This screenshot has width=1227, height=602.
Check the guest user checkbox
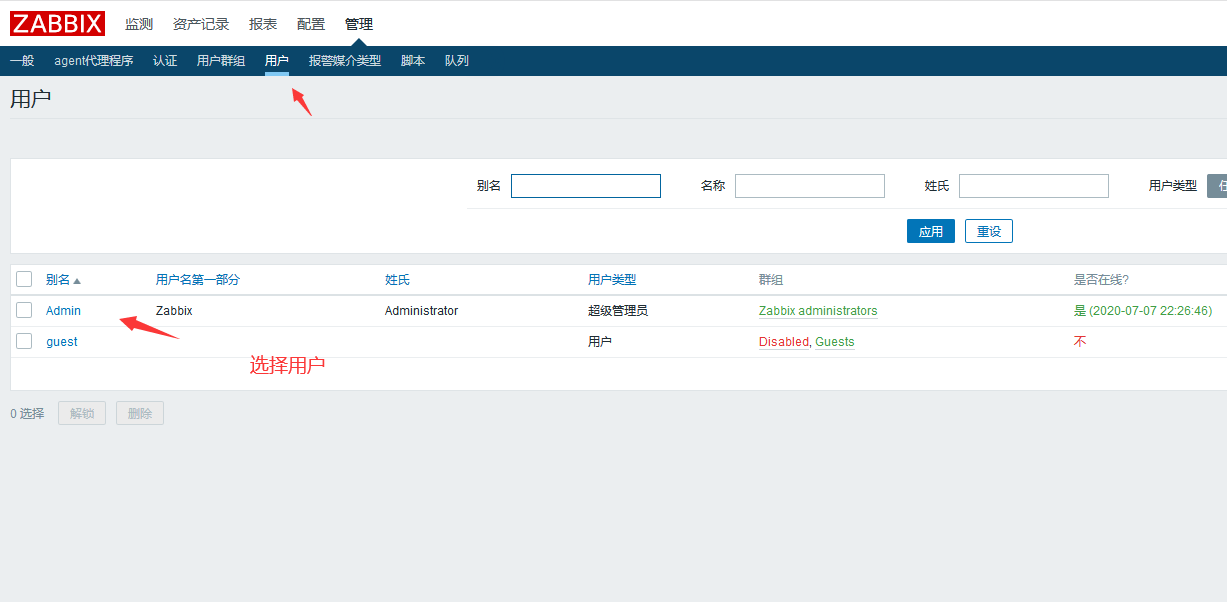coord(24,342)
